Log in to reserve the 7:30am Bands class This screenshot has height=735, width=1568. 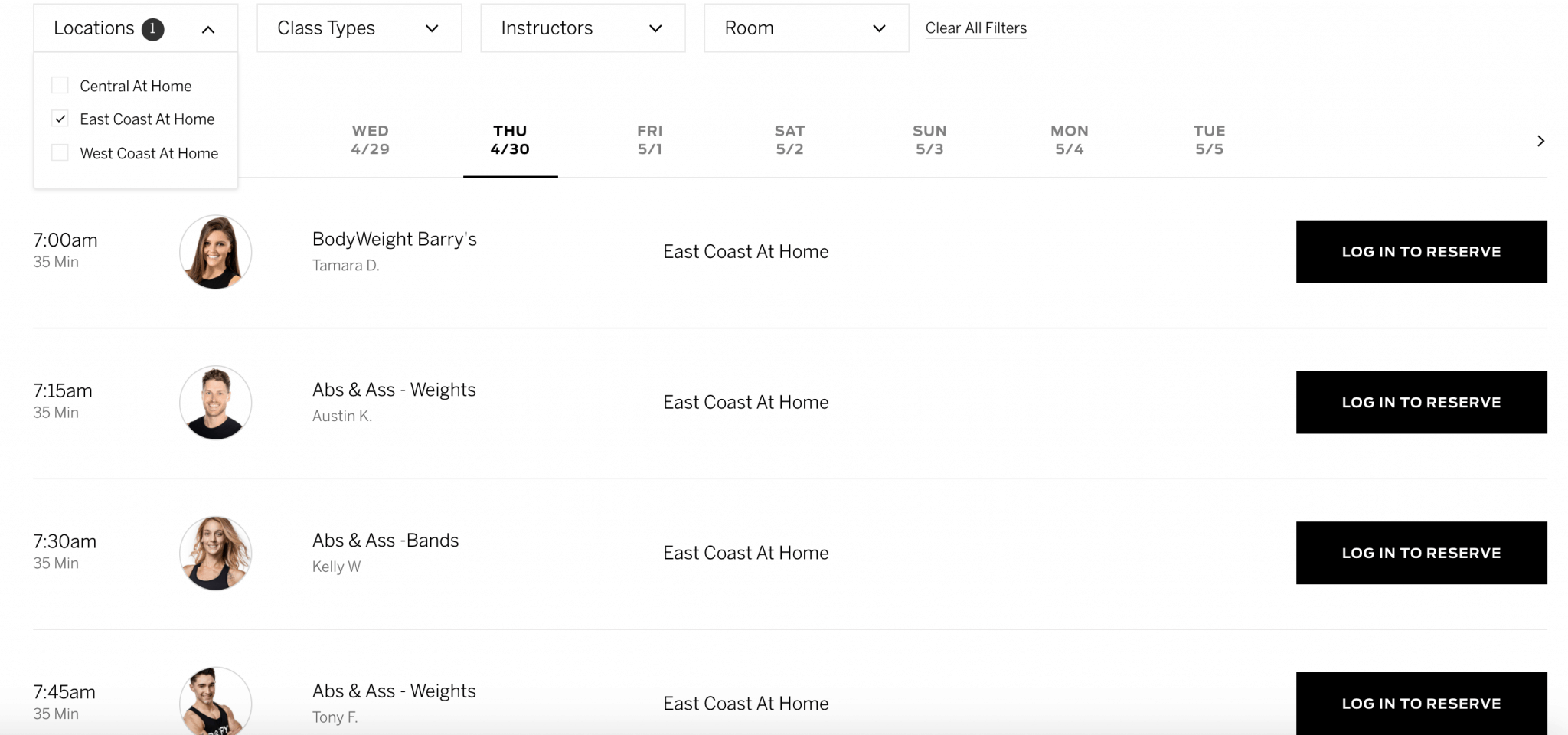1421,553
